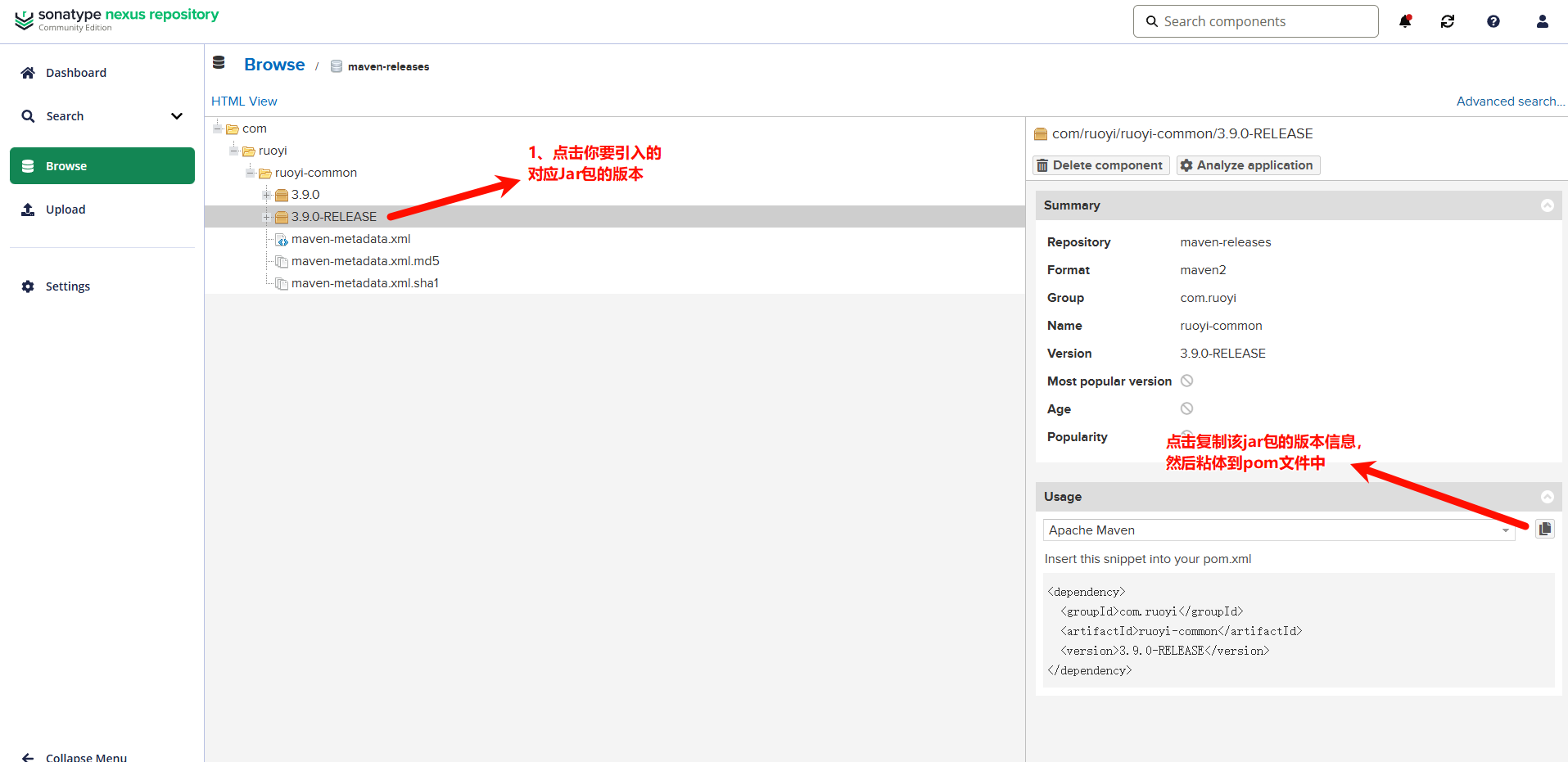Select the ruoyi-common tree item label

pos(316,173)
